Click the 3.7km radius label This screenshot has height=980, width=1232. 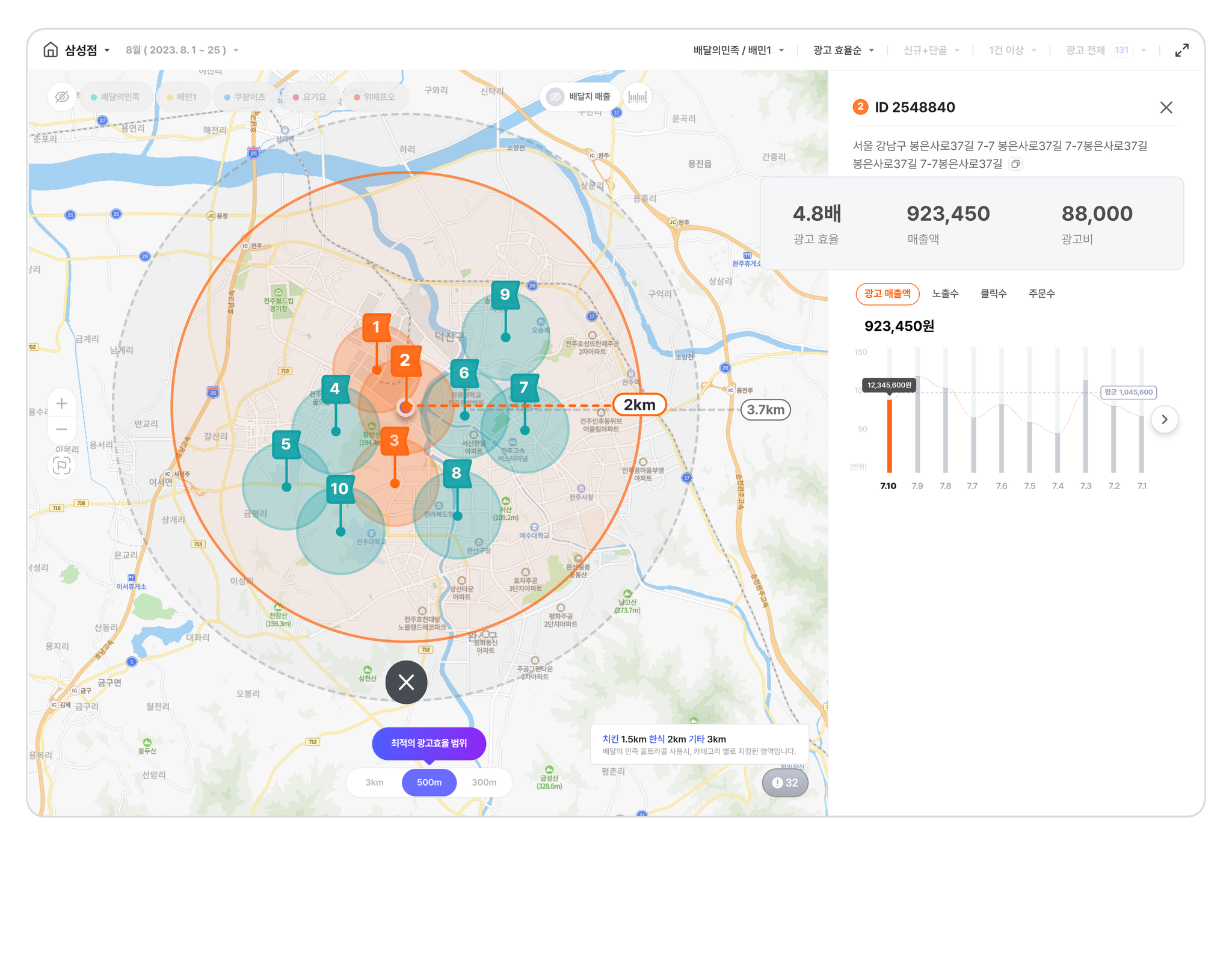765,410
